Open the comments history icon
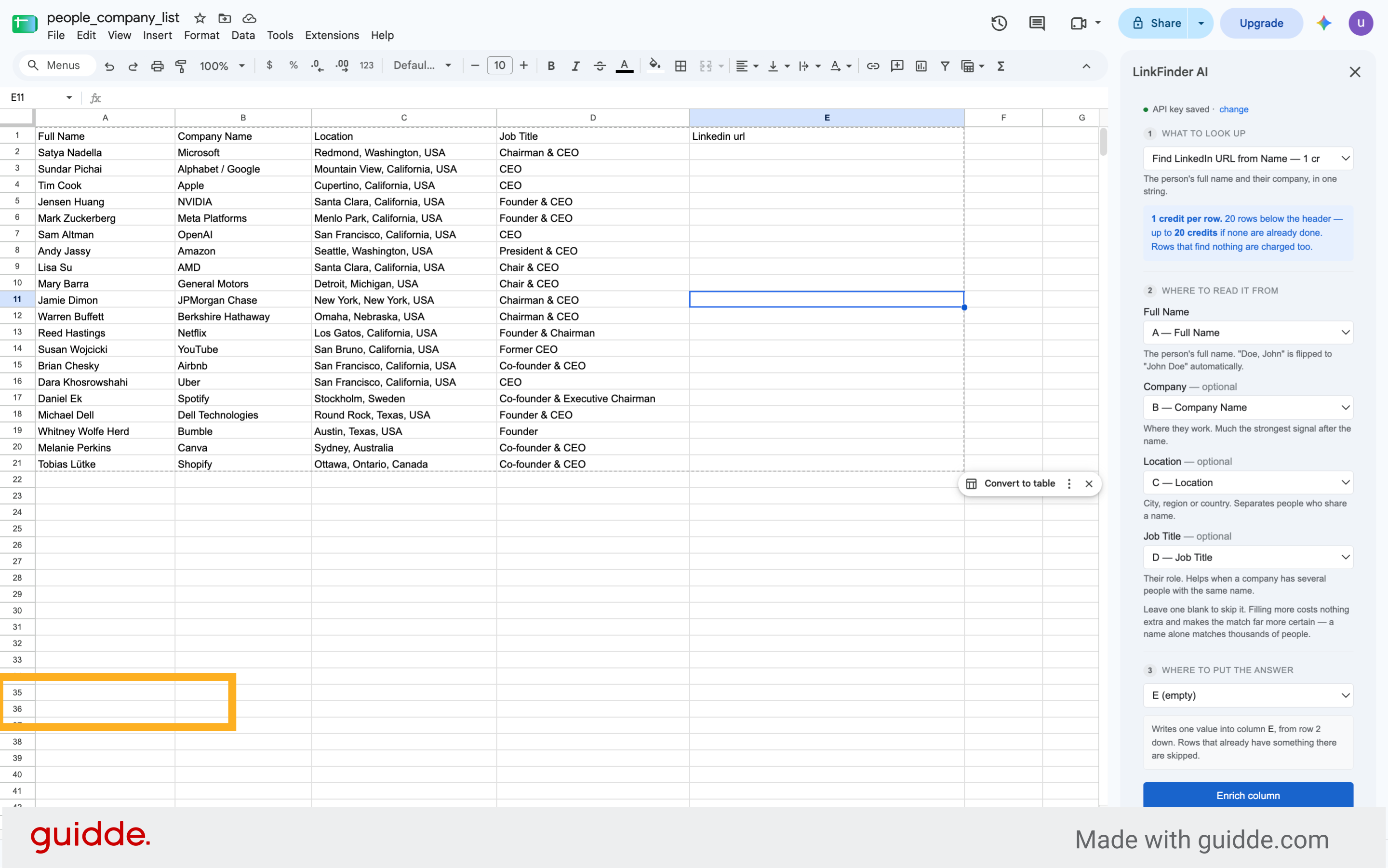 pyautogui.click(x=1037, y=23)
